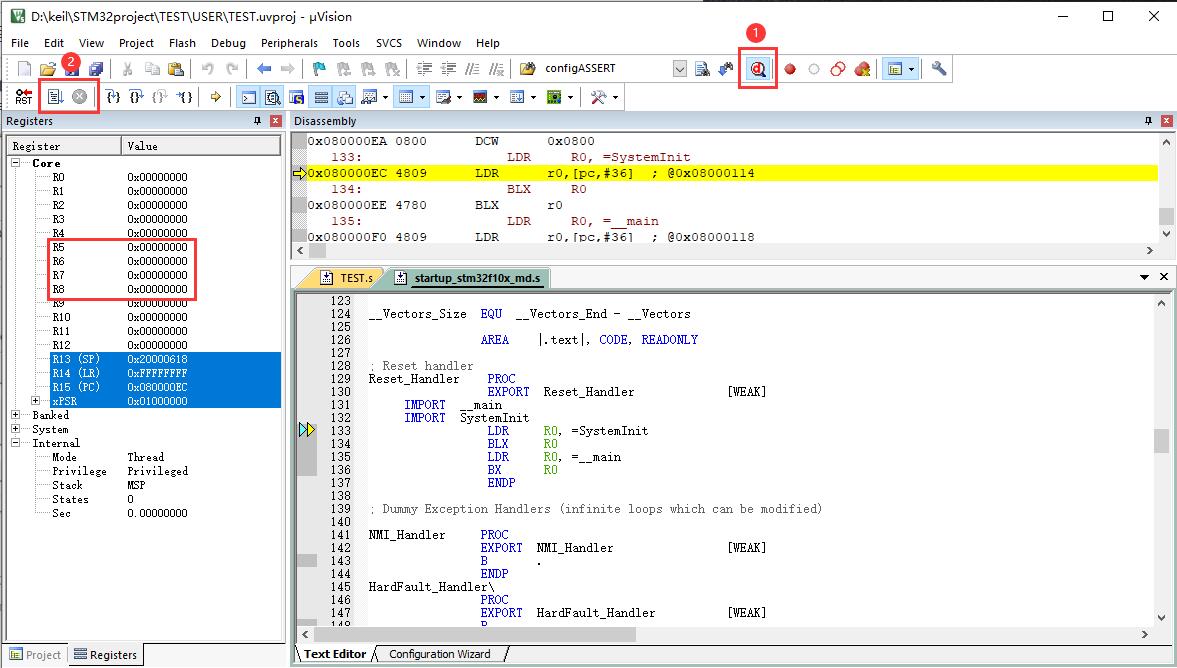Screen dimensions: 1177x668
Task: Kill all breakpoints in current target
Action: tap(862, 69)
